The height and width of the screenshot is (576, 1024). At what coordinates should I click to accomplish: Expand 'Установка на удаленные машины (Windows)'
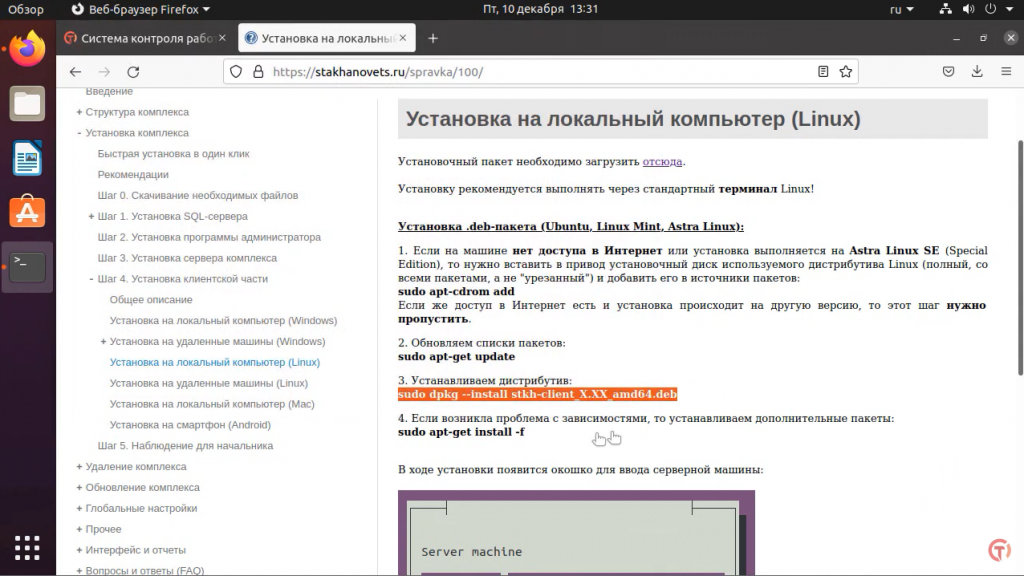pyautogui.click(x=103, y=342)
